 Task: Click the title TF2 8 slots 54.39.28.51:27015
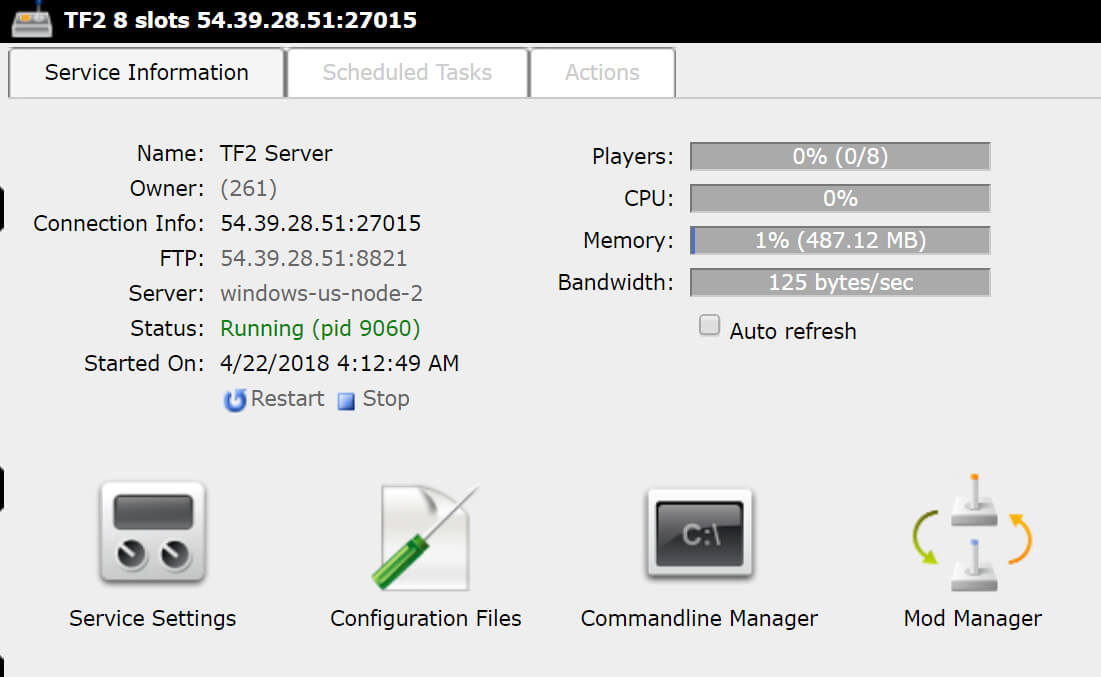click(x=240, y=20)
